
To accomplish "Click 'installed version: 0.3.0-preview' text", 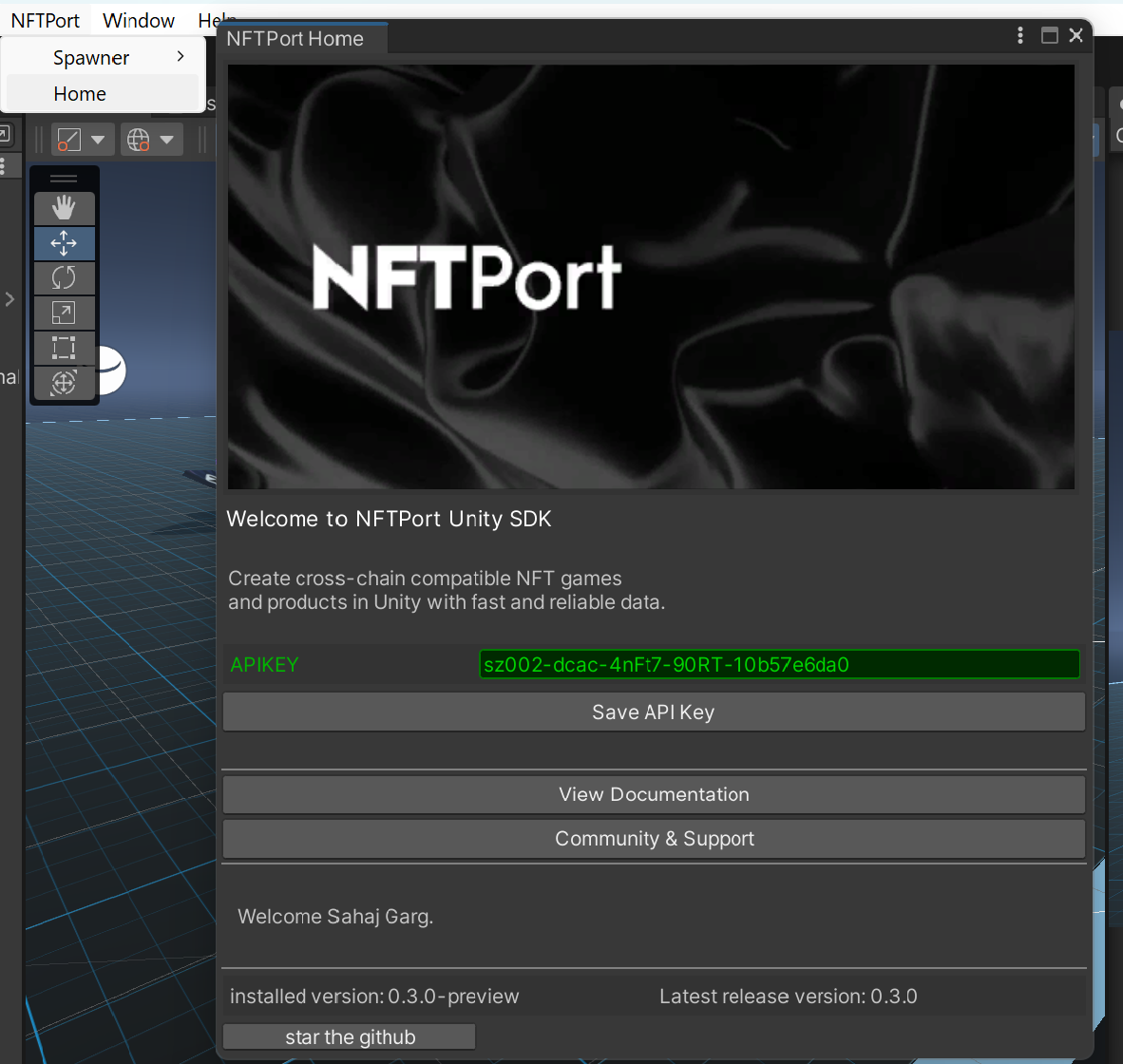I will pyautogui.click(x=373, y=997).
